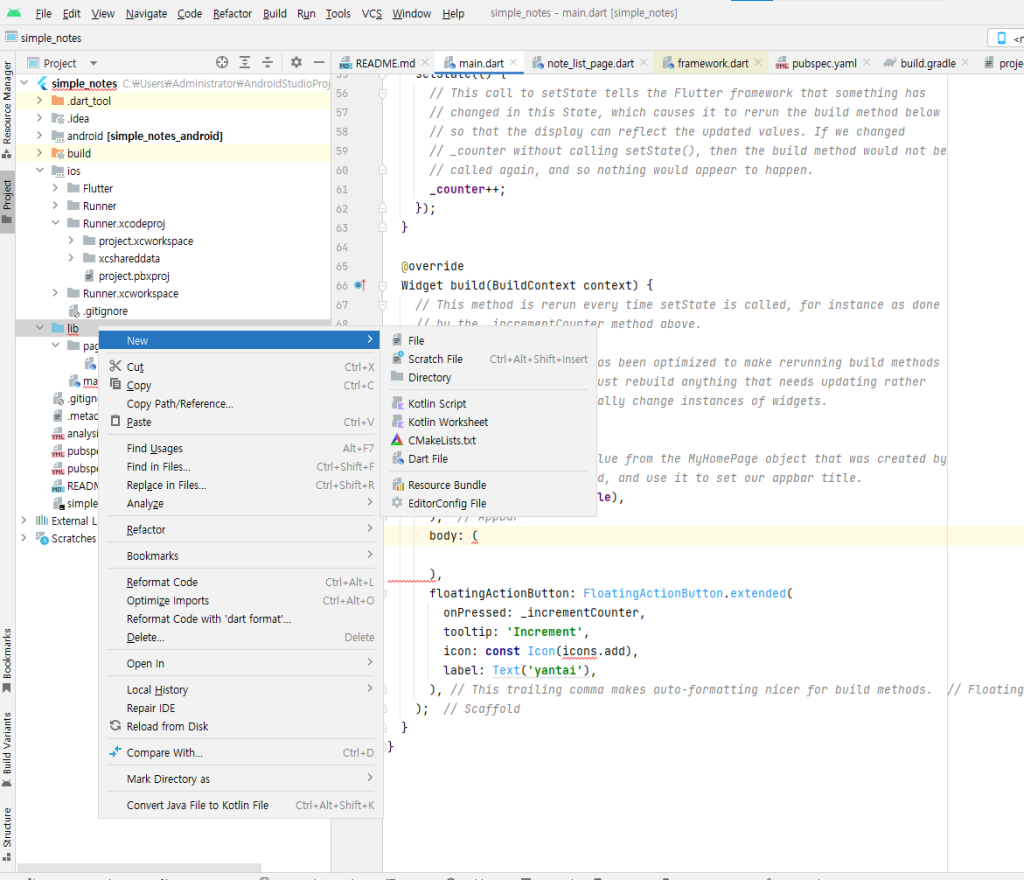Close the README.md tab

(424, 63)
